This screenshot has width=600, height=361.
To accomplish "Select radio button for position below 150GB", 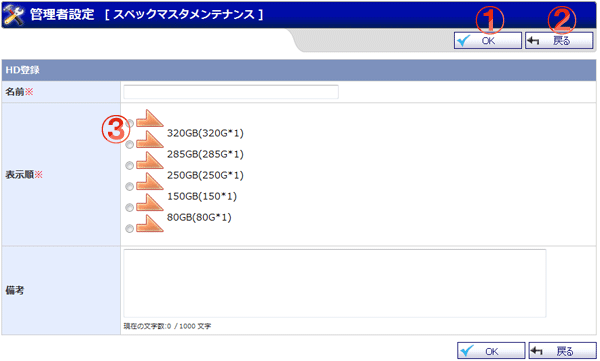I will point(130,207).
